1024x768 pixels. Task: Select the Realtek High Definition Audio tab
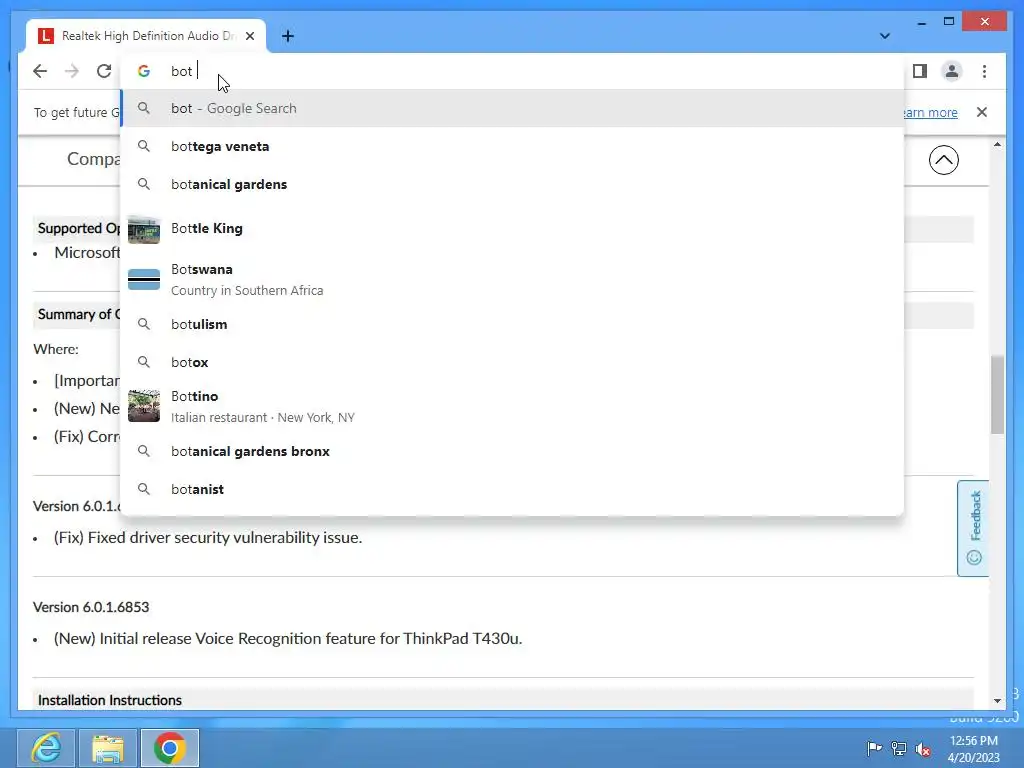click(x=146, y=36)
